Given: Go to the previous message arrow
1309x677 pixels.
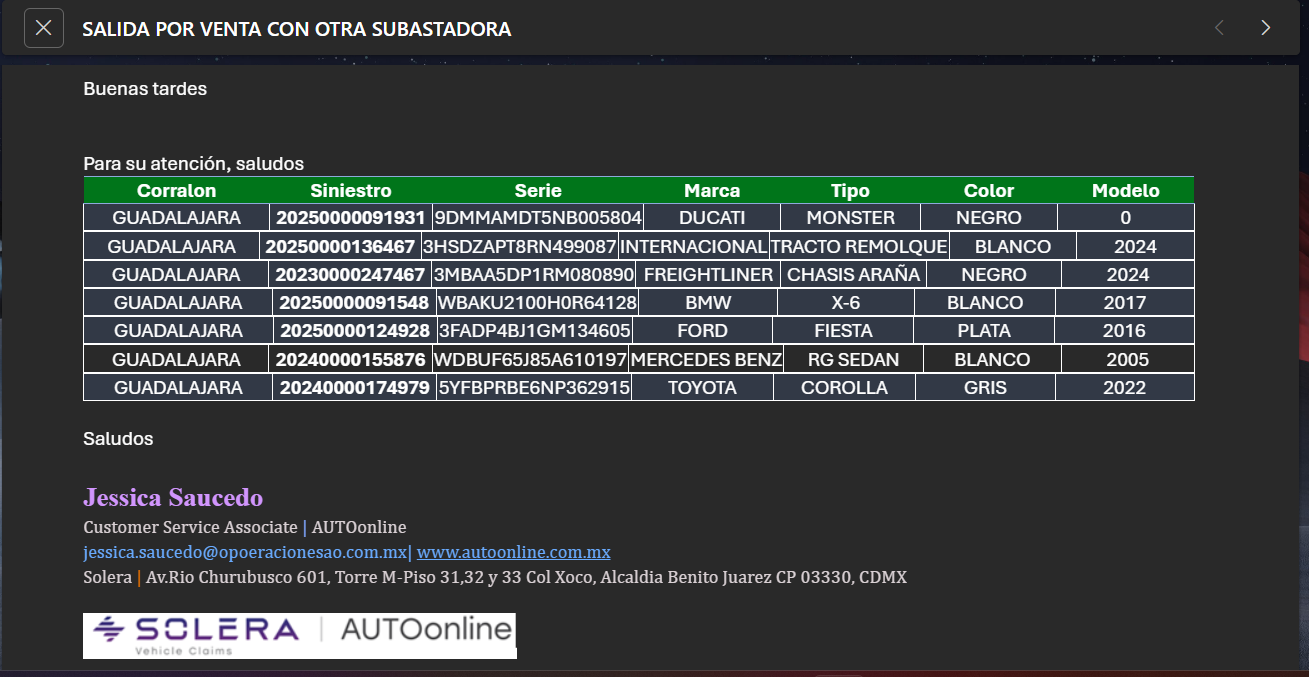Looking at the screenshot, I should click(1219, 28).
